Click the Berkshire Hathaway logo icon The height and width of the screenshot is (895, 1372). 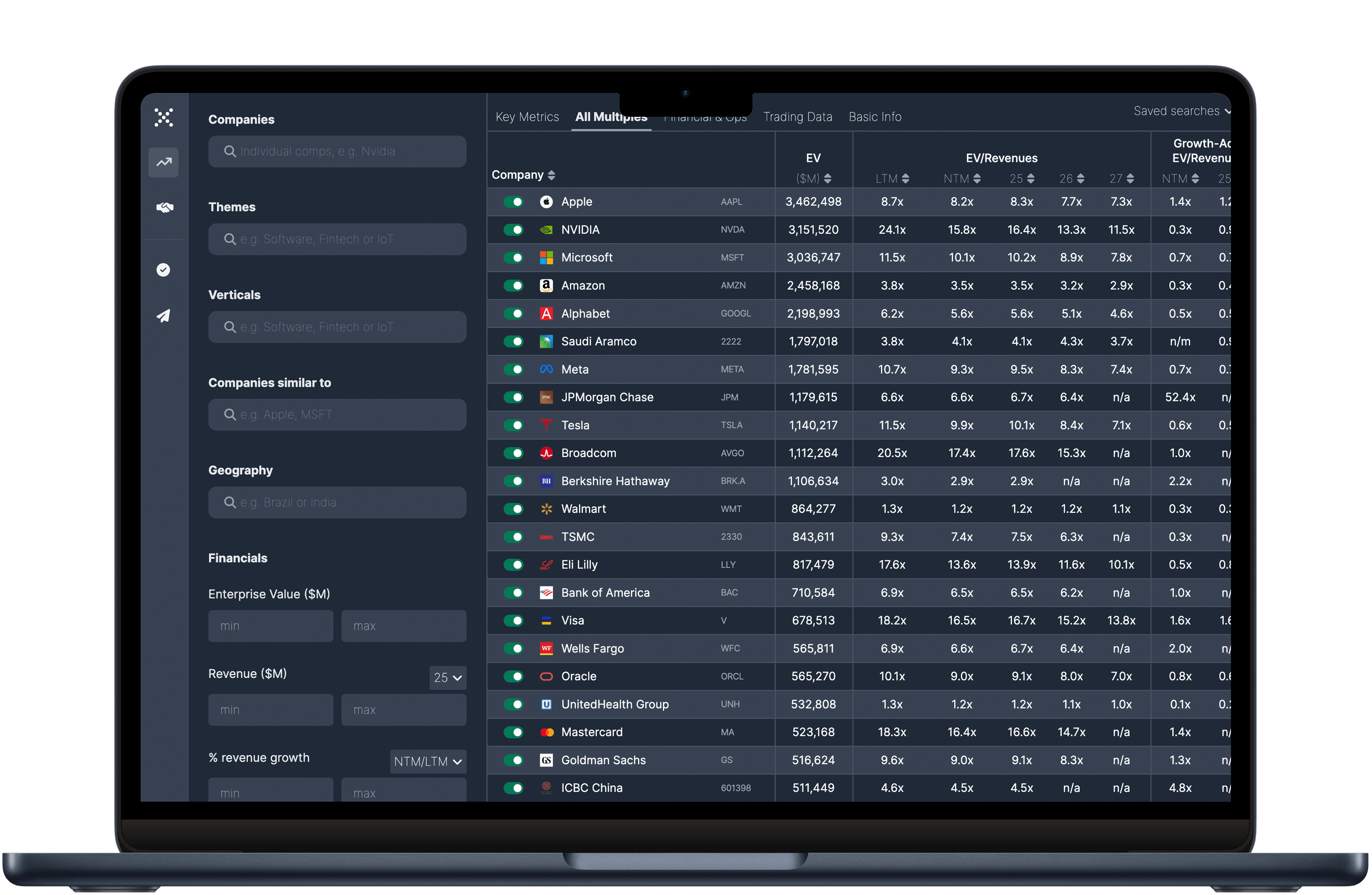click(546, 481)
